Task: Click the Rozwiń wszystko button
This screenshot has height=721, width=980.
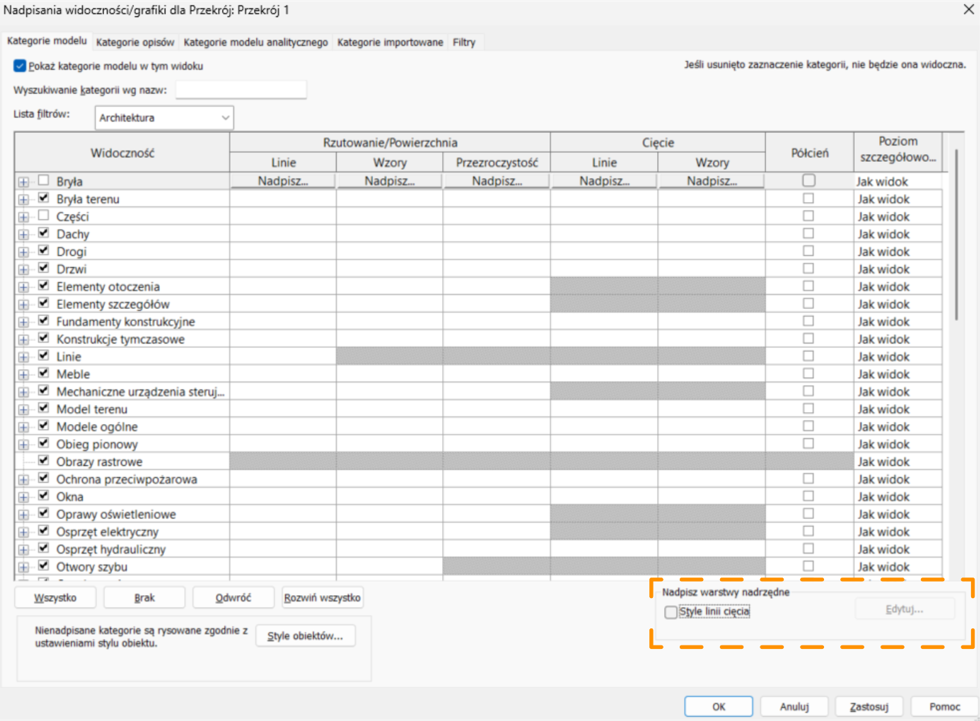Action: pyautogui.click(x=322, y=598)
